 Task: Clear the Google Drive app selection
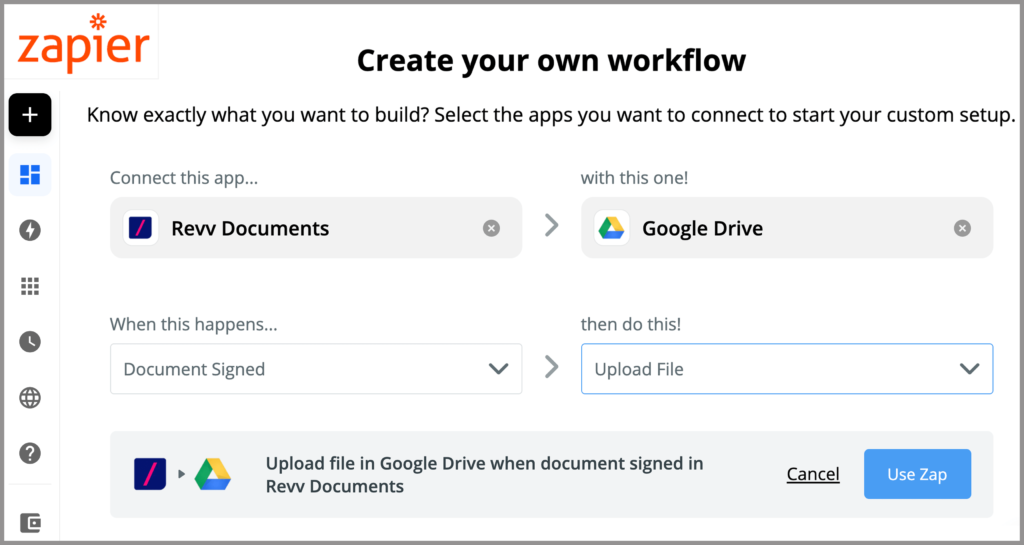pos(962,228)
